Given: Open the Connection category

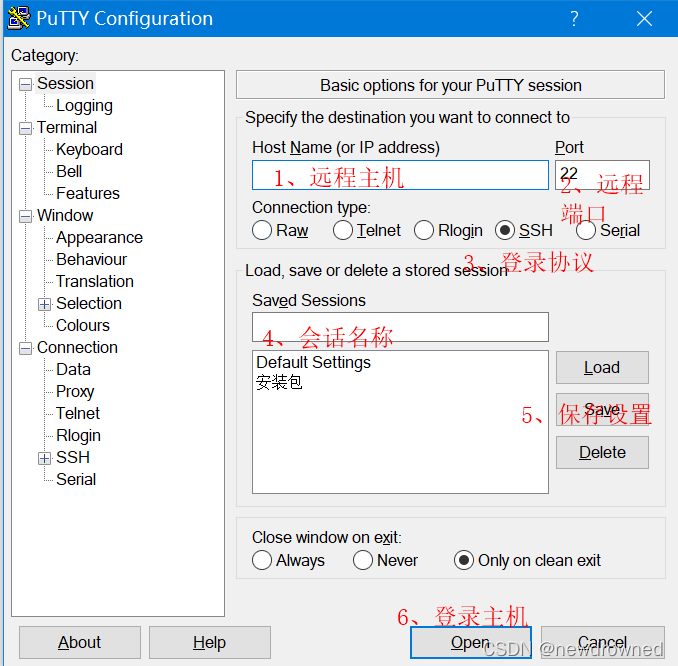Looking at the screenshot, I should coord(77,348).
